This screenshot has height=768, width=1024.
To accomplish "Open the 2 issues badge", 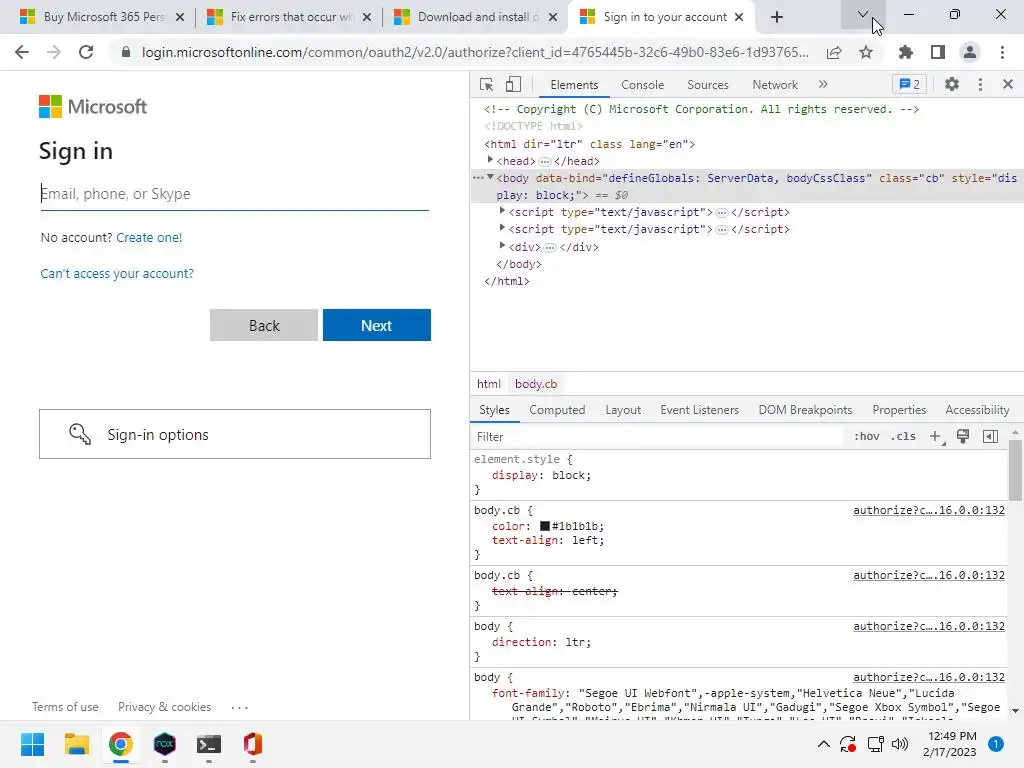I will [910, 84].
